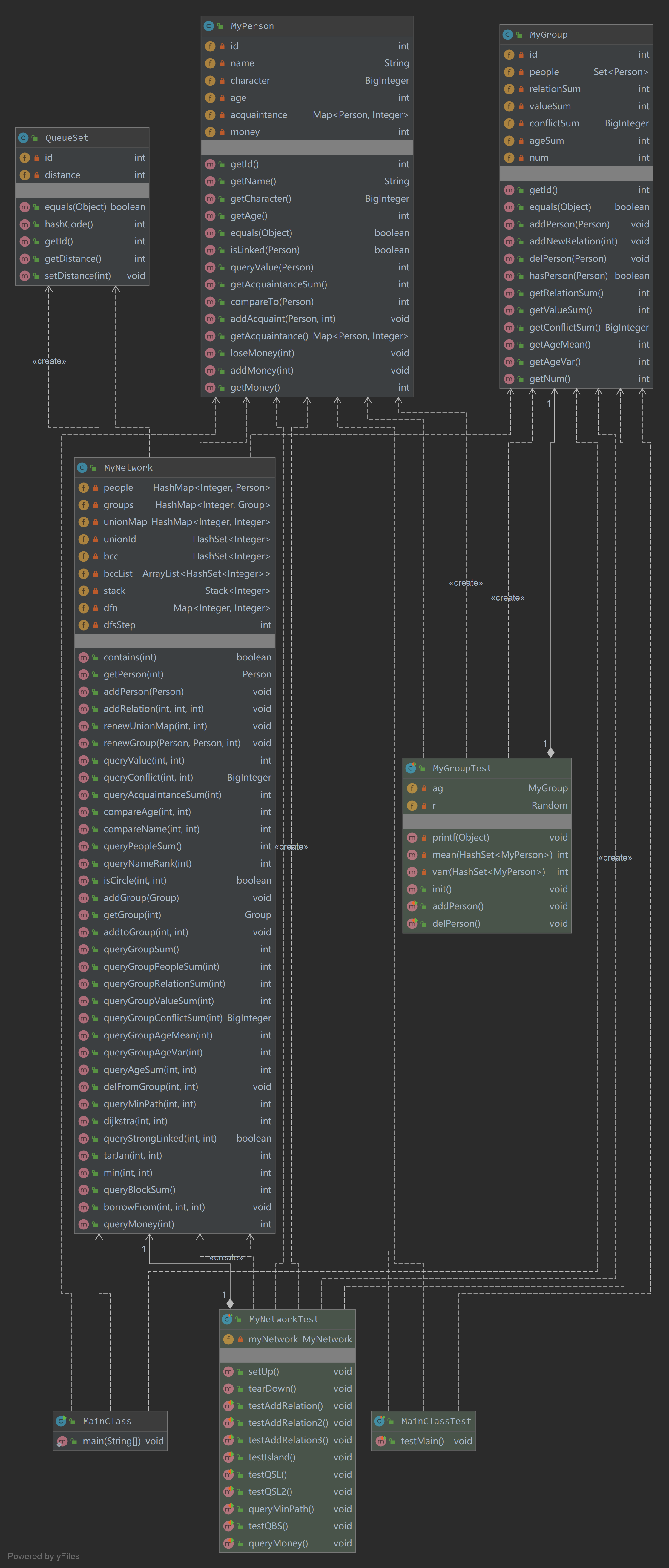Click the class icon beside MyNetwork
The height and width of the screenshot is (1568, 669).
pyautogui.click(x=82, y=467)
